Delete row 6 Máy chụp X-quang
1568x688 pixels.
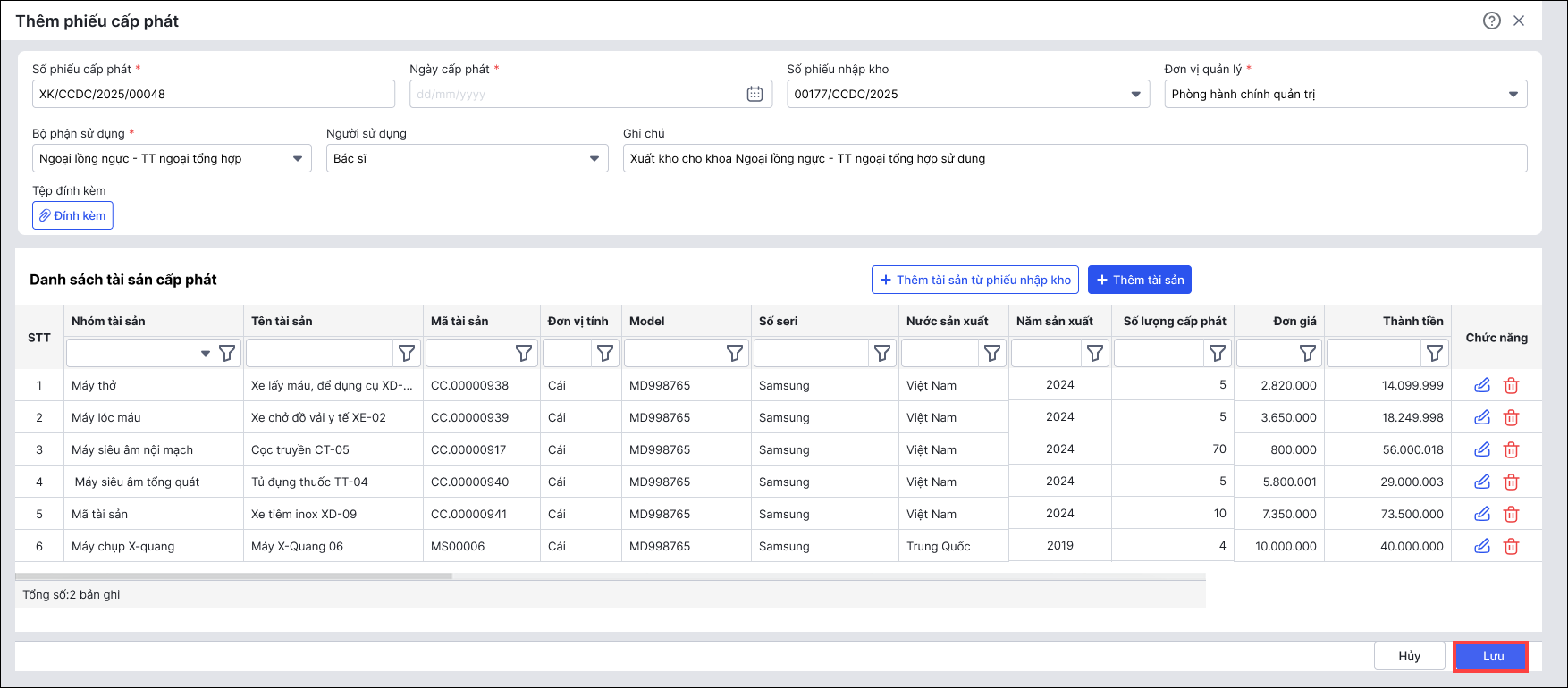1511,546
